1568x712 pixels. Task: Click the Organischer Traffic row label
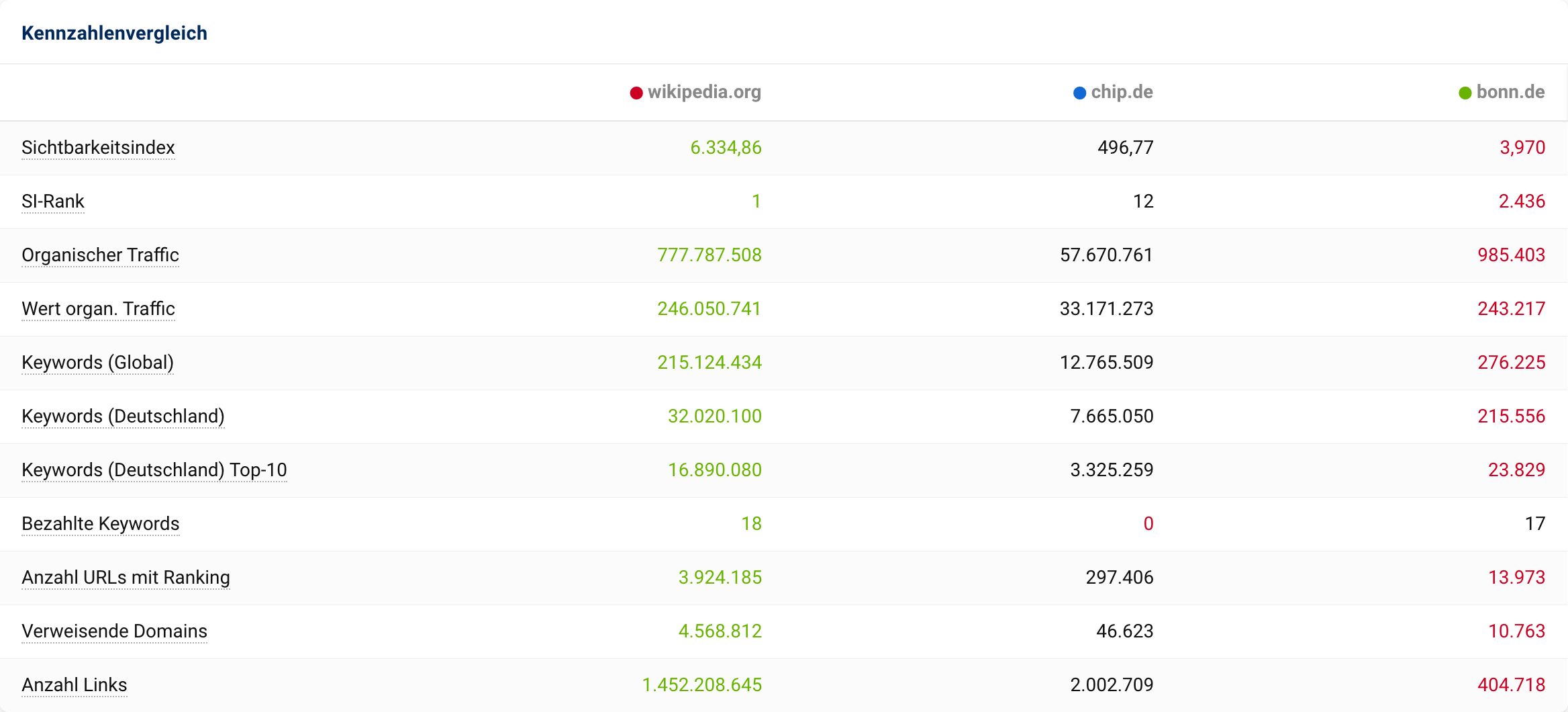[x=100, y=255]
